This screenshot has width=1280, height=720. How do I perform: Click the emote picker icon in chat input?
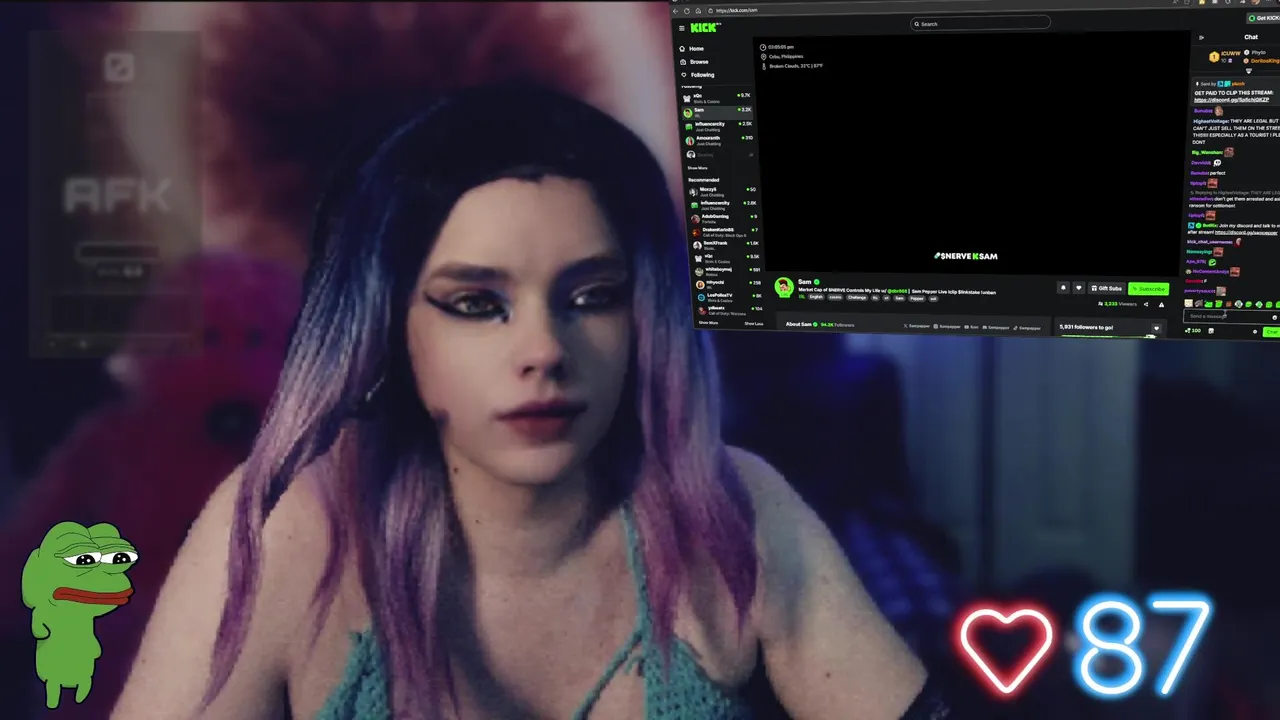[1274, 317]
